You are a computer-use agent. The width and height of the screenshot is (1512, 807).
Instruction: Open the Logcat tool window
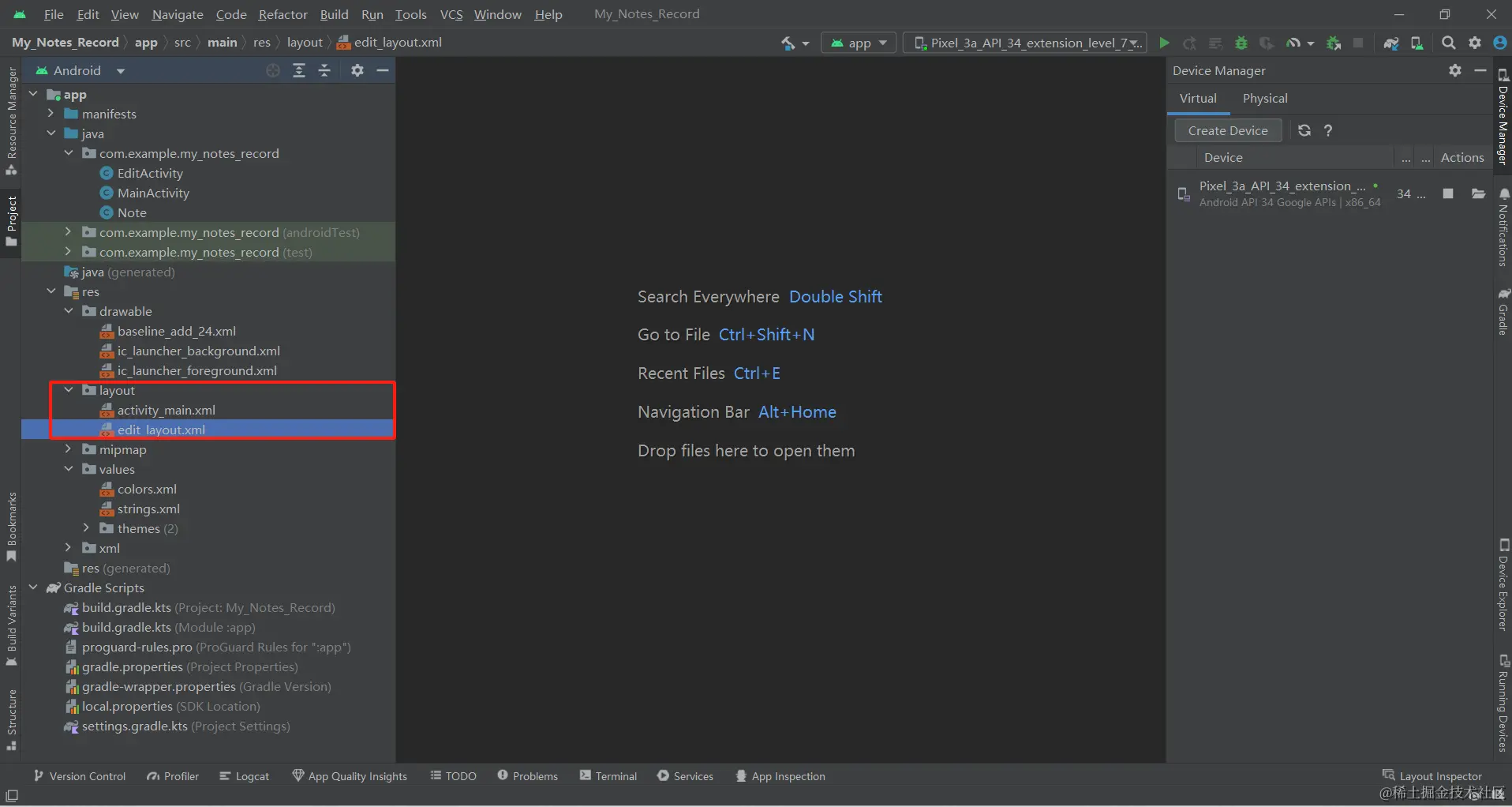[x=245, y=776]
